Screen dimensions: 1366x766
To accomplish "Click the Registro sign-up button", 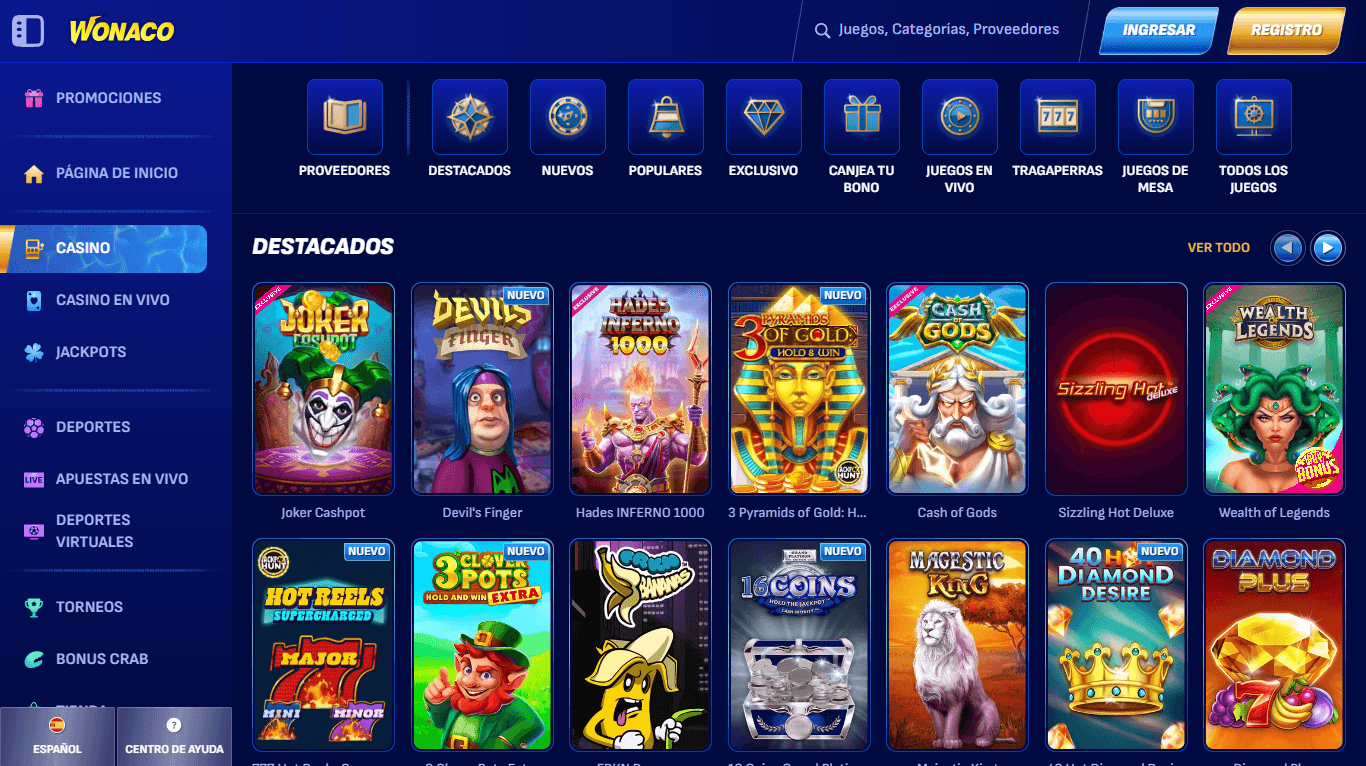I will click(1287, 30).
